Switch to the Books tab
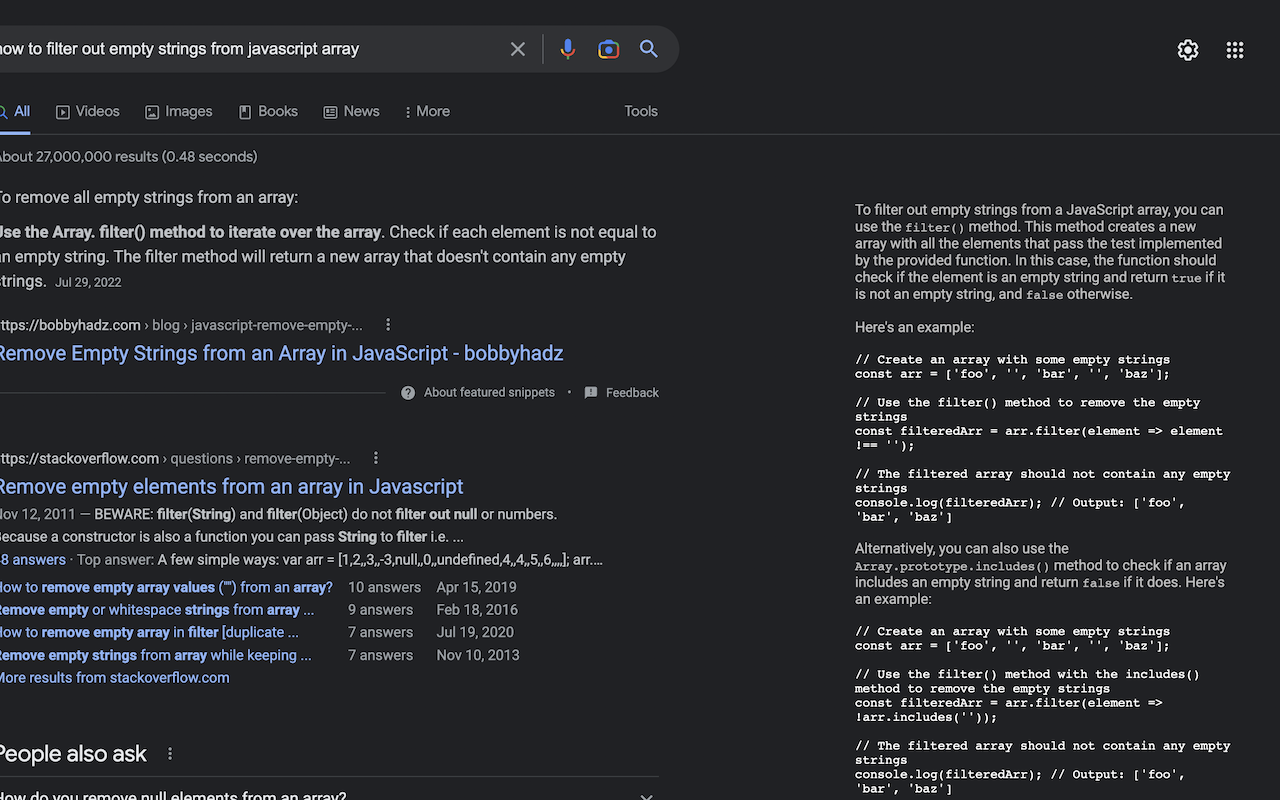This screenshot has width=1280, height=800. (268, 112)
